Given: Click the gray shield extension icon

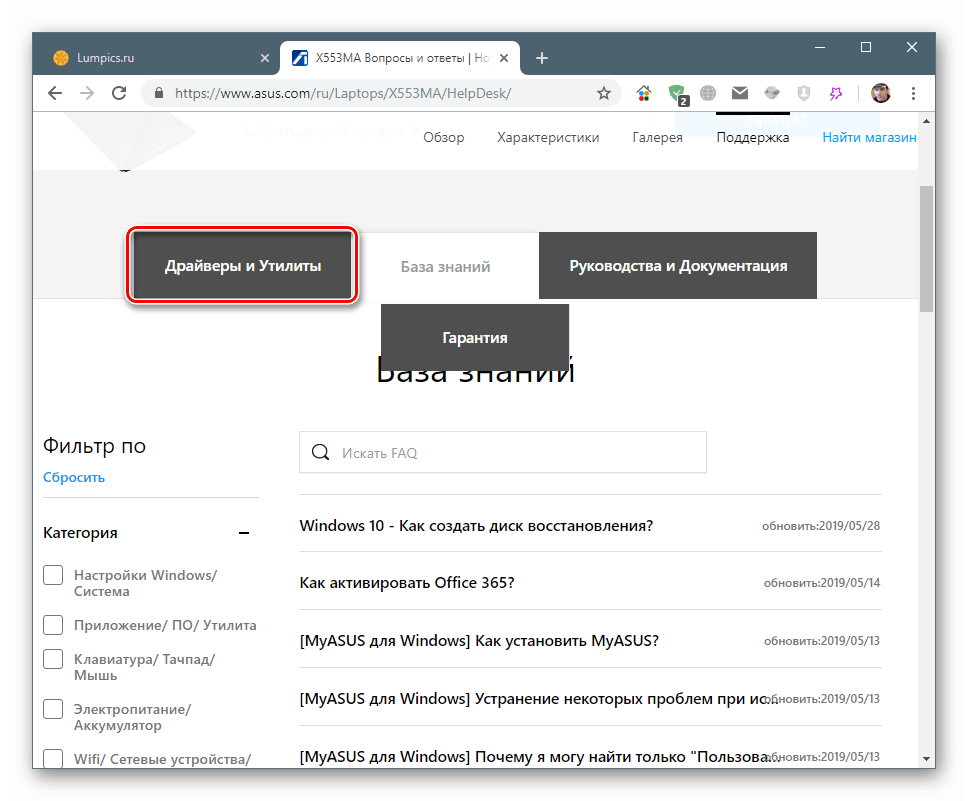Looking at the screenshot, I should pos(804,93).
